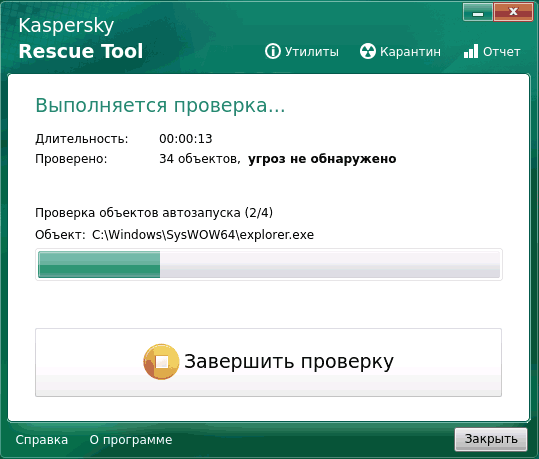Open the Справка link
Image resolution: width=539 pixels, height=459 pixels.
tap(42, 440)
